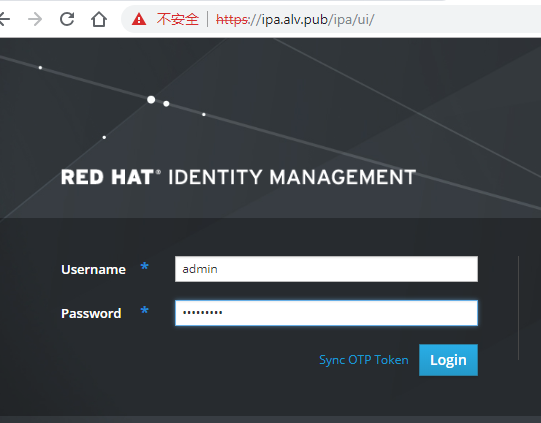This screenshot has width=541, height=423.
Task: Click the blue Login button
Action: tap(448, 360)
